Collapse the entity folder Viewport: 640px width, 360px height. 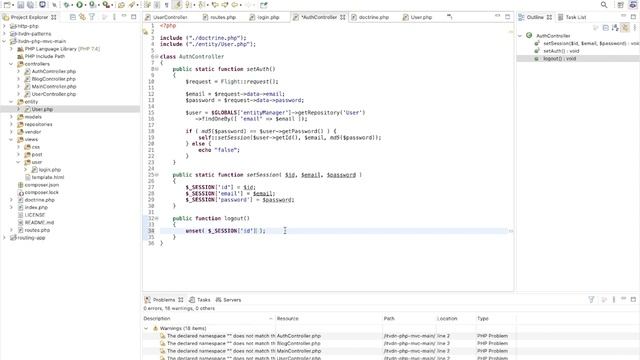tap(11, 102)
